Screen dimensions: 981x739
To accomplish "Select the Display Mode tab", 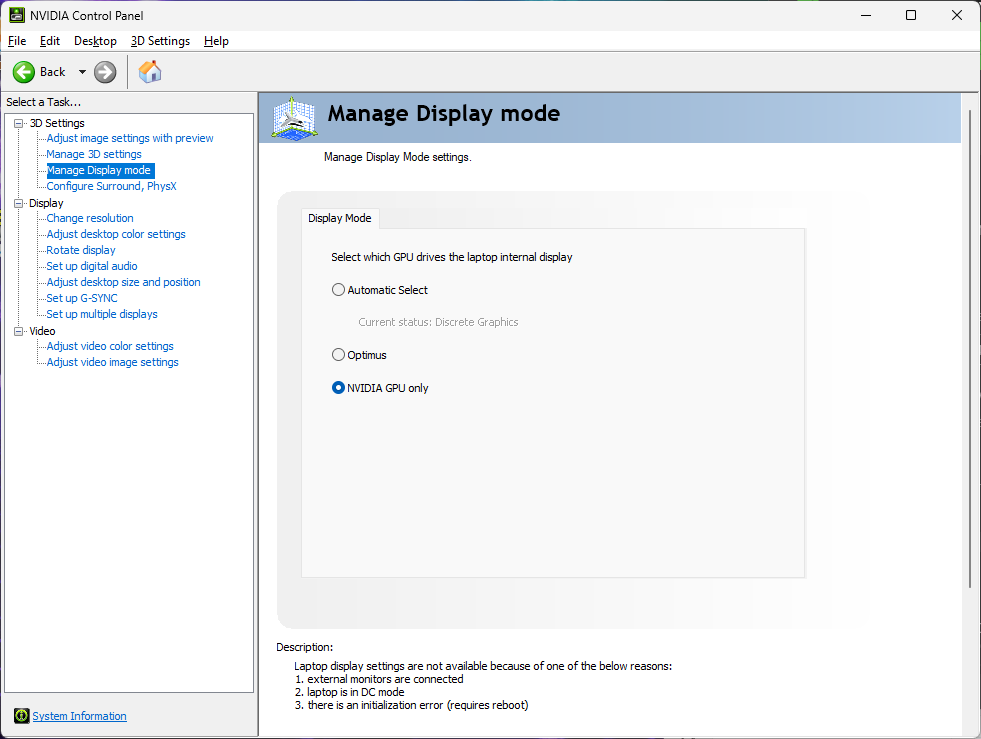I will coord(340,218).
